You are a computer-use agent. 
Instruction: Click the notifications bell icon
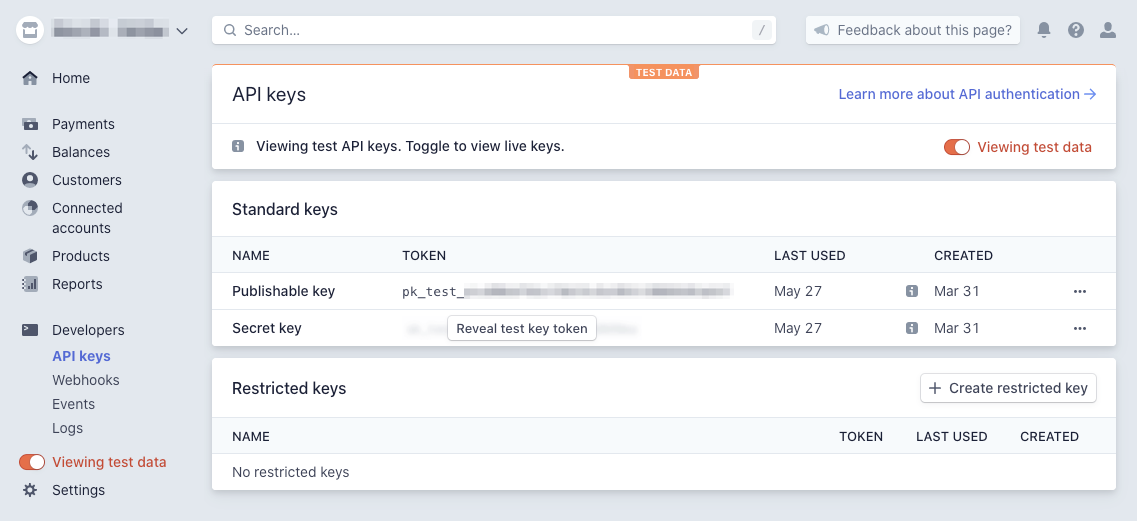click(x=1044, y=30)
